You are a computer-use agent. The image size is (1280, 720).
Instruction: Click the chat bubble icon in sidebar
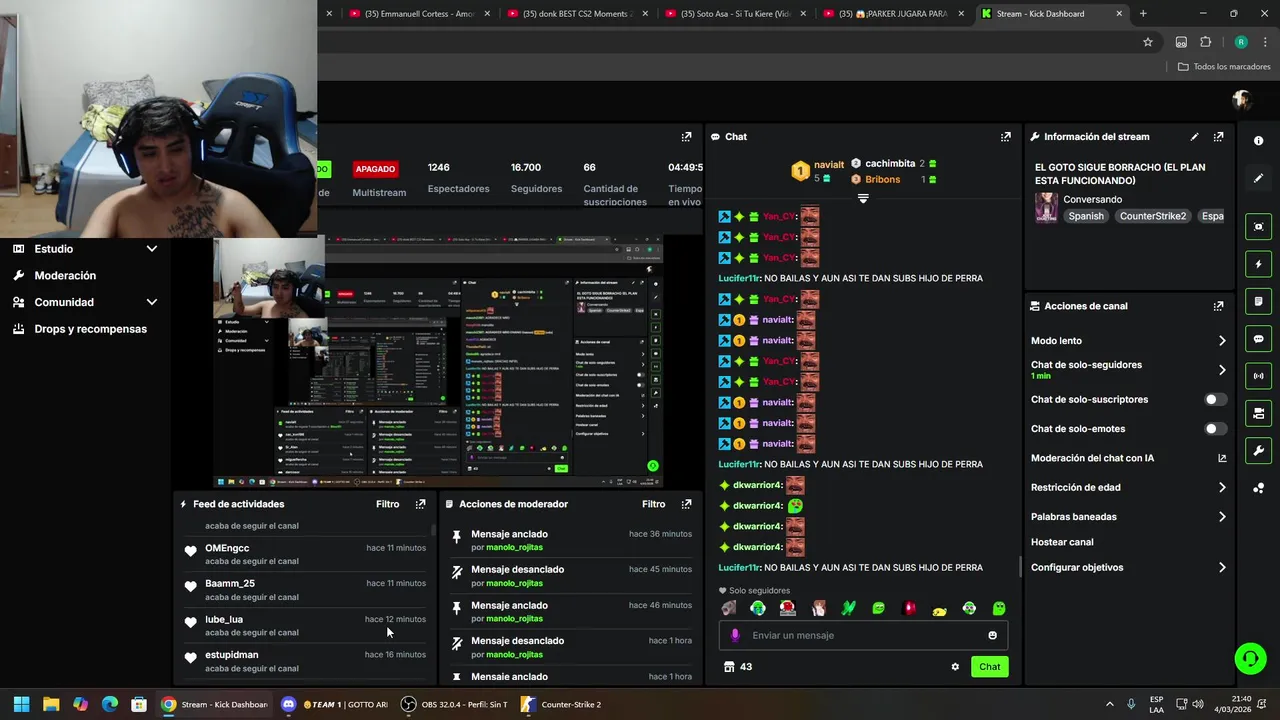pyautogui.click(x=1258, y=339)
